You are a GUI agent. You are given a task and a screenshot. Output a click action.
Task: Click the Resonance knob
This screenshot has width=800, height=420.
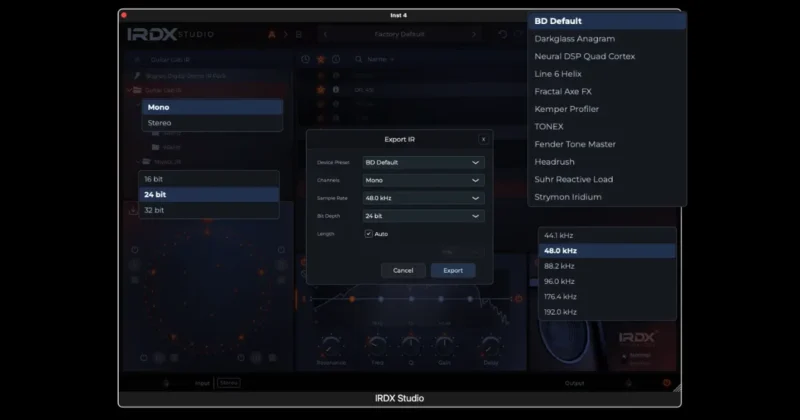pyautogui.click(x=331, y=347)
